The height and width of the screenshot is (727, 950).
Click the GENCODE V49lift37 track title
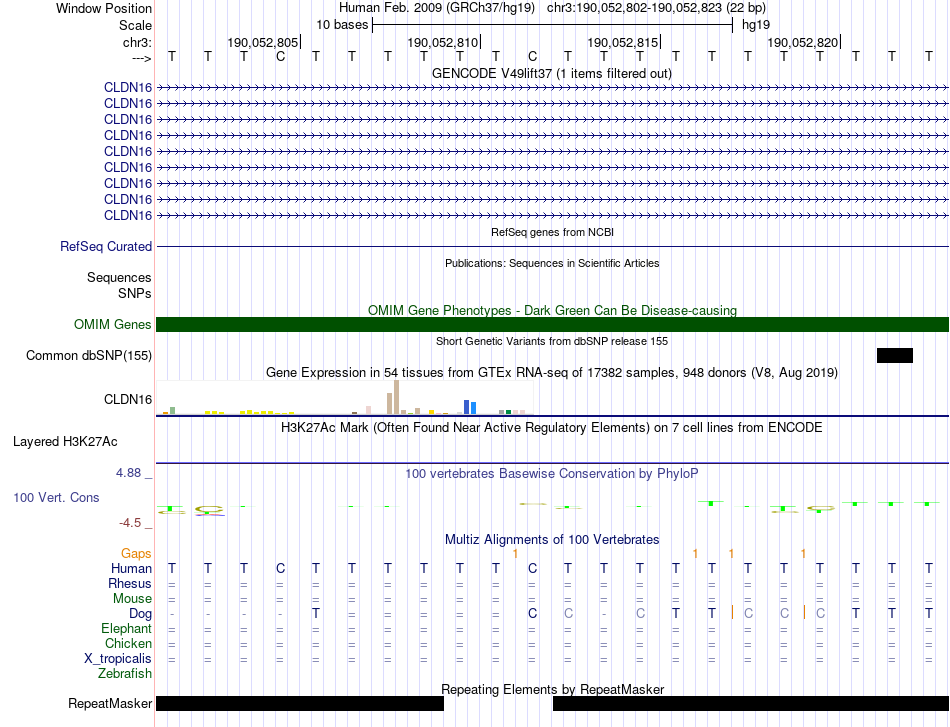[x=551, y=73]
